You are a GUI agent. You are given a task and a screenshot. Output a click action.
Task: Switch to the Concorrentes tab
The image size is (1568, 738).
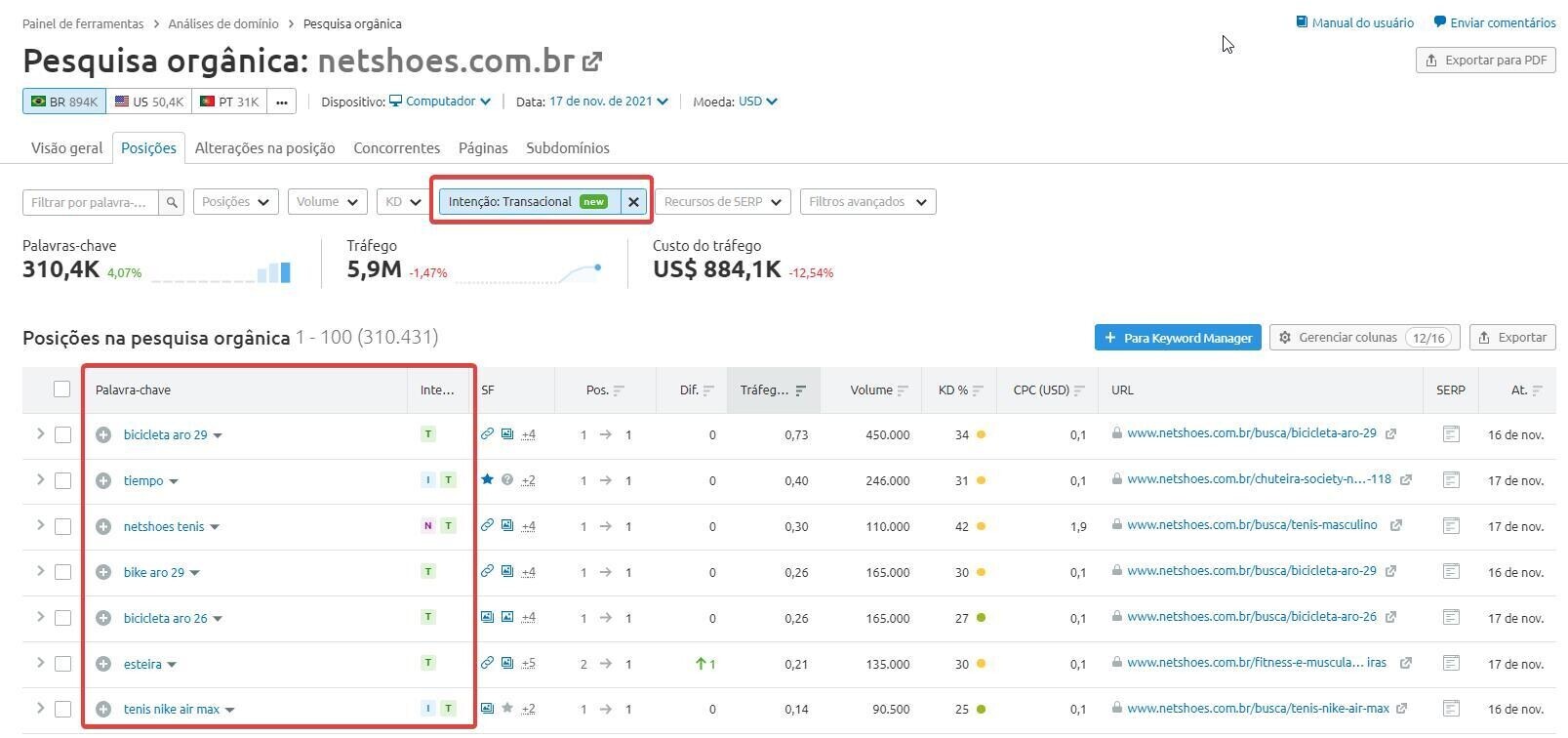pos(396,148)
